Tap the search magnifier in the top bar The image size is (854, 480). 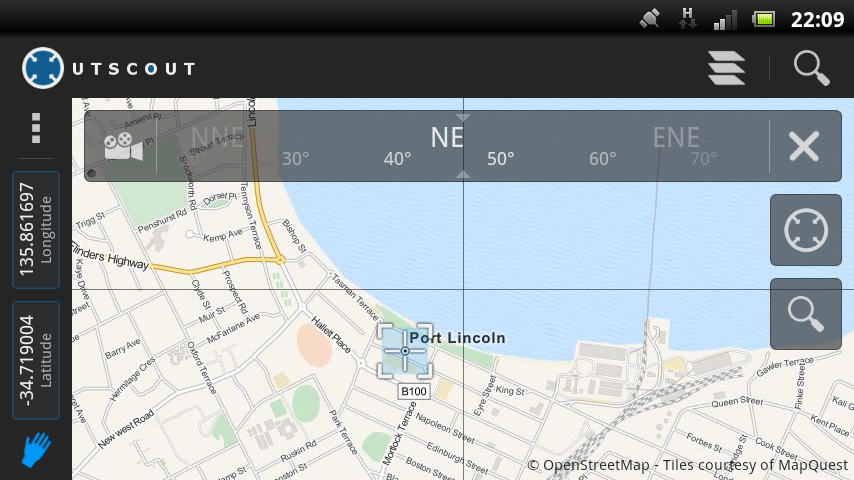coord(812,68)
